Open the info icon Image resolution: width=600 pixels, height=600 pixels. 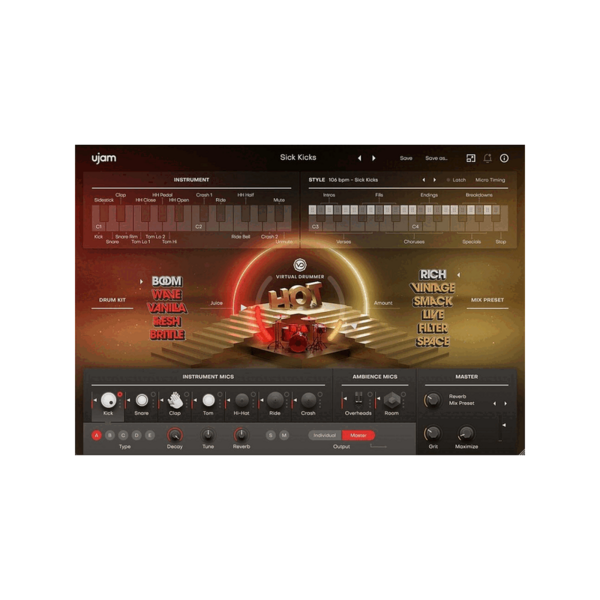(x=504, y=158)
